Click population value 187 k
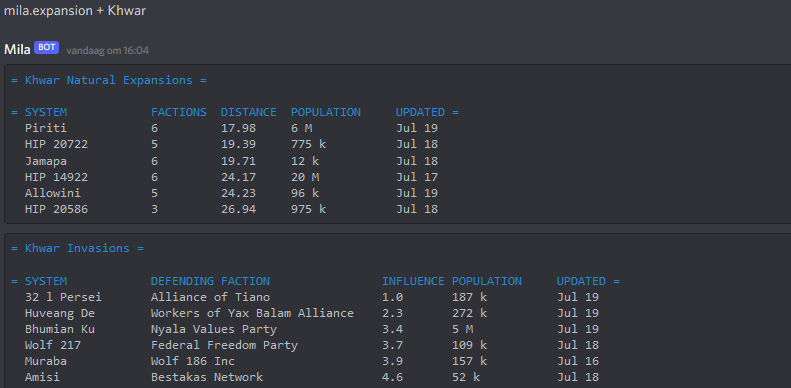 (x=469, y=297)
